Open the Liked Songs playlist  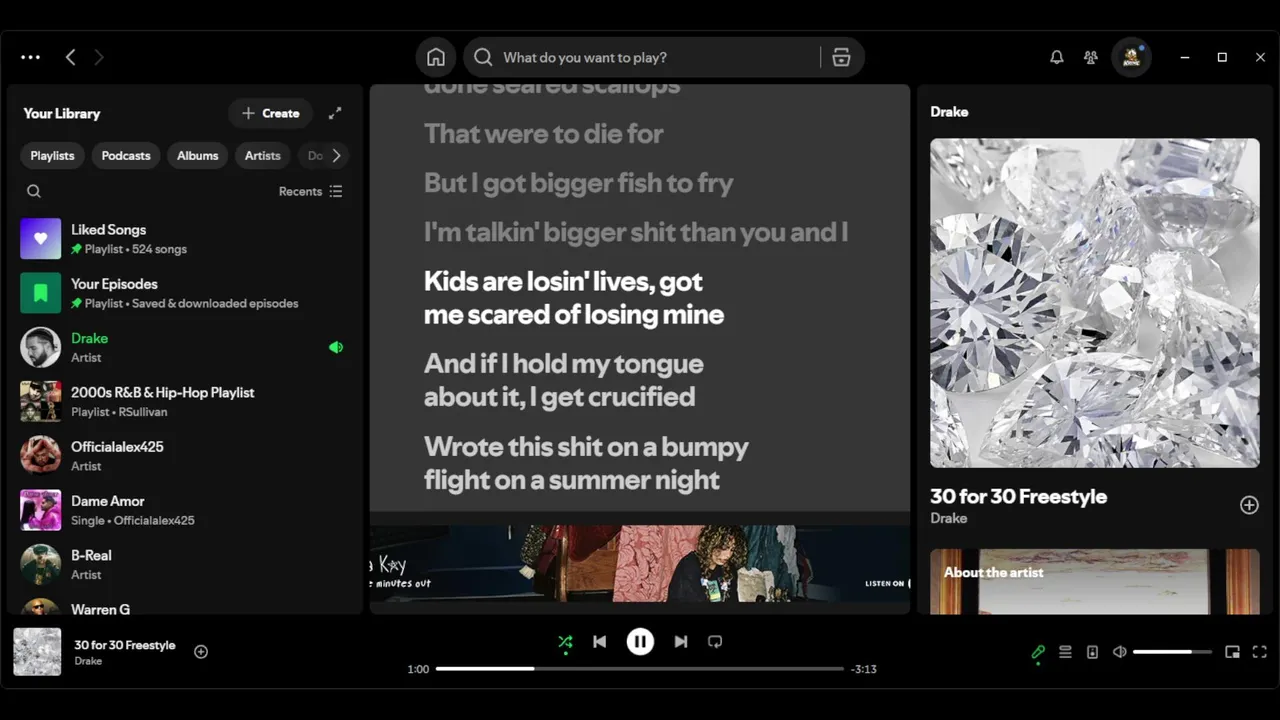click(x=183, y=238)
